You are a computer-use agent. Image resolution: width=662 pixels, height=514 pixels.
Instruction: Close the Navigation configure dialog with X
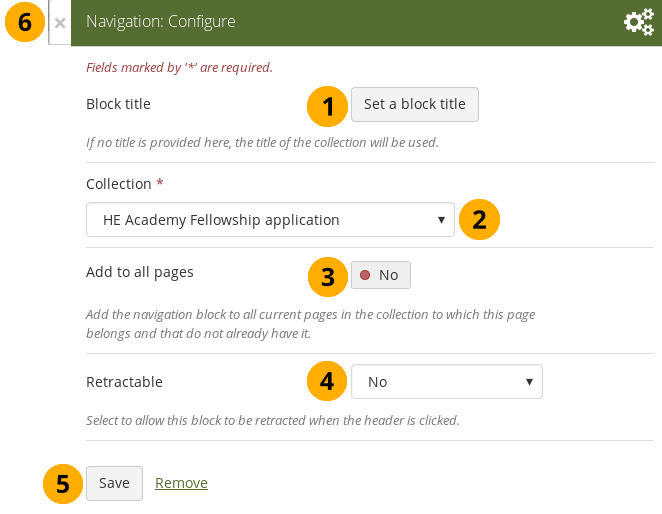pyautogui.click(x=60, y=22)
